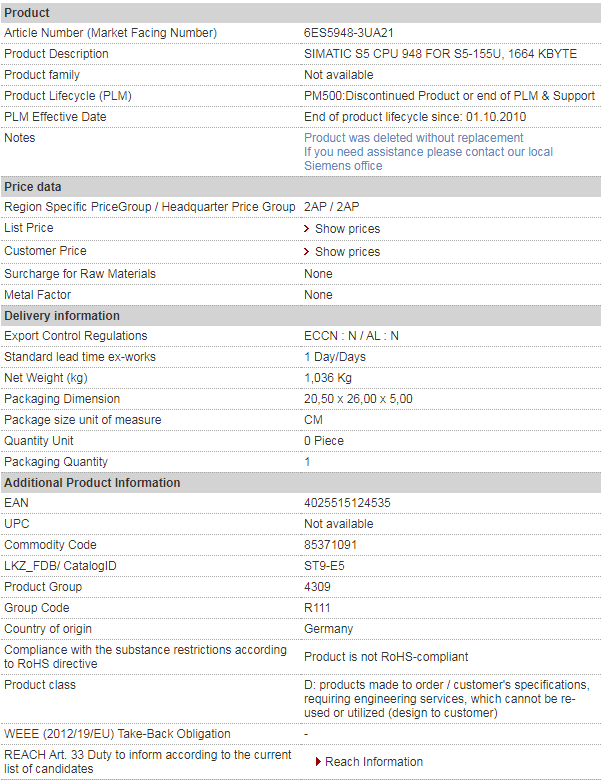
Task: Open the Reach Information link
Action: point(373,762)
